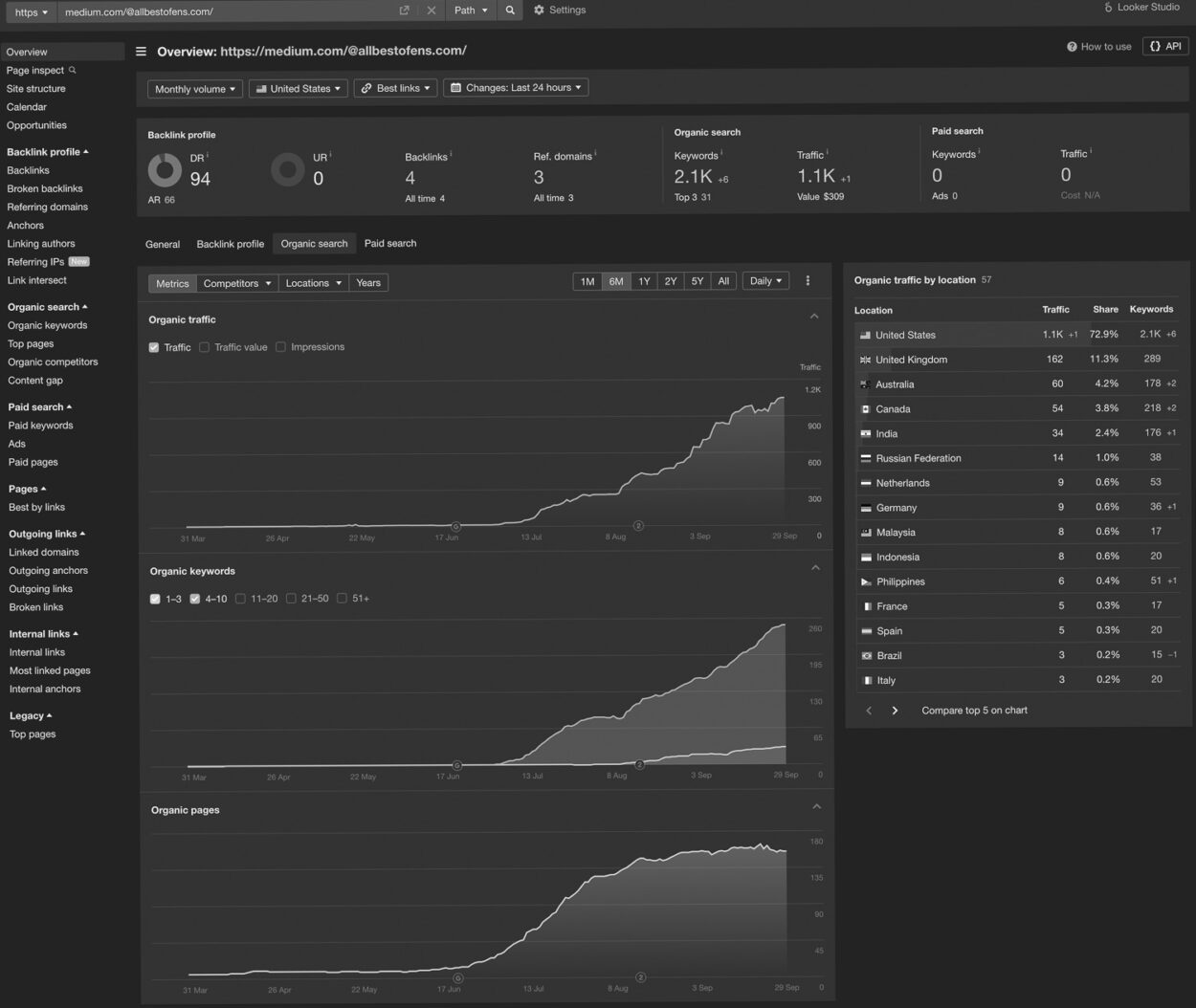The width and height of the screenshot is (1196, 1008).
Task: Switch to Backlink profile tab
Action: (231, 244)
